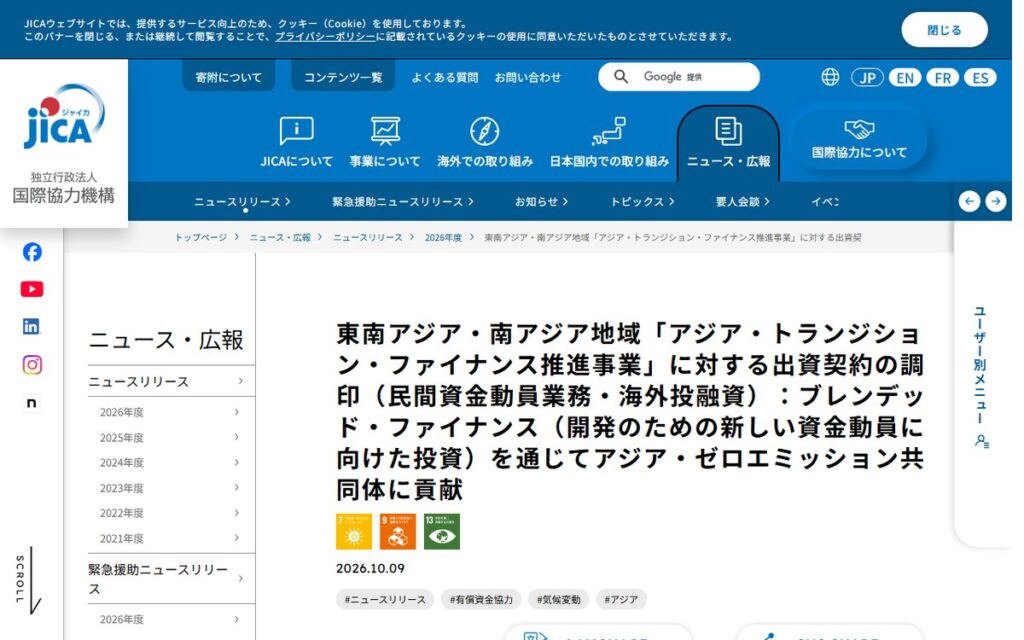Open the LinkedIn icon in the sidebar
This screenshot has height=640, width=1024.
tap(31, 327)
